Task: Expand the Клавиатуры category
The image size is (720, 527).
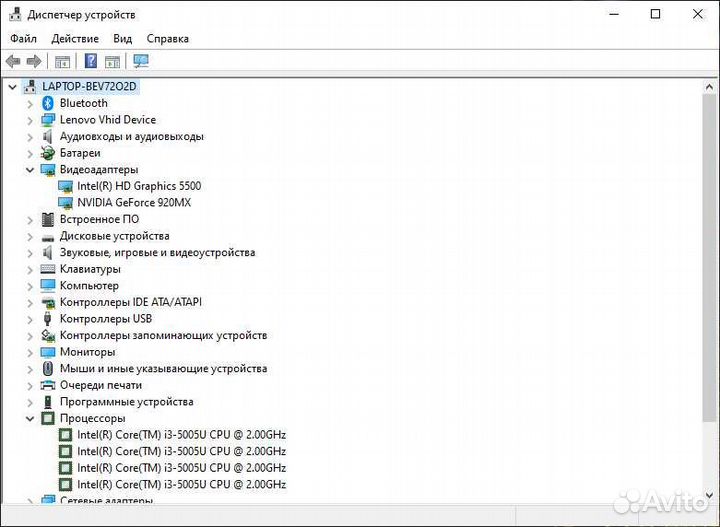Action: pyautogui.click(x=30, y=269)
